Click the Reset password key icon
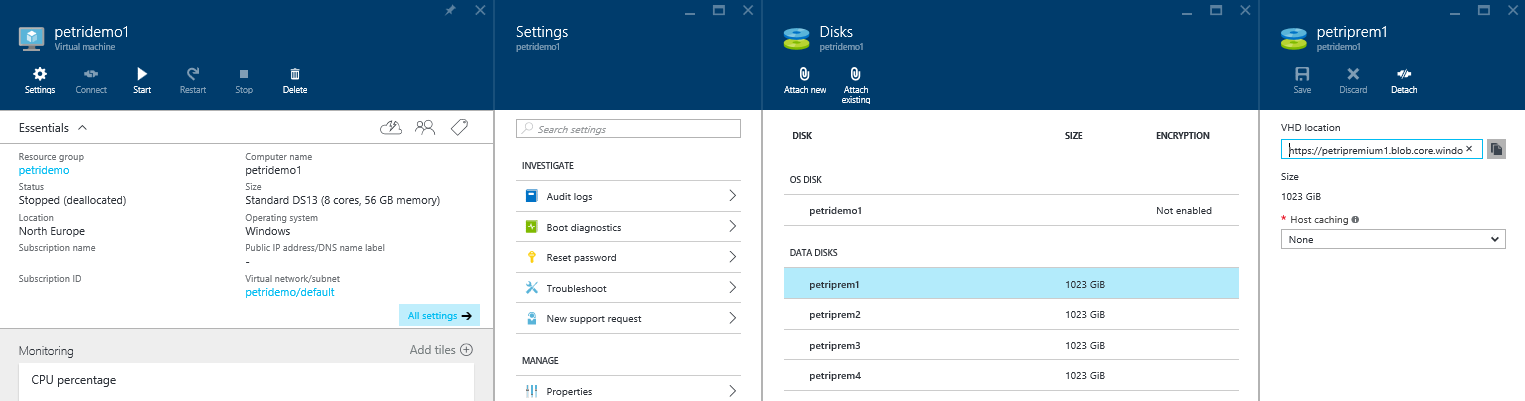Viewport: 1525px width, 401px height. click(x=532, y=257)
